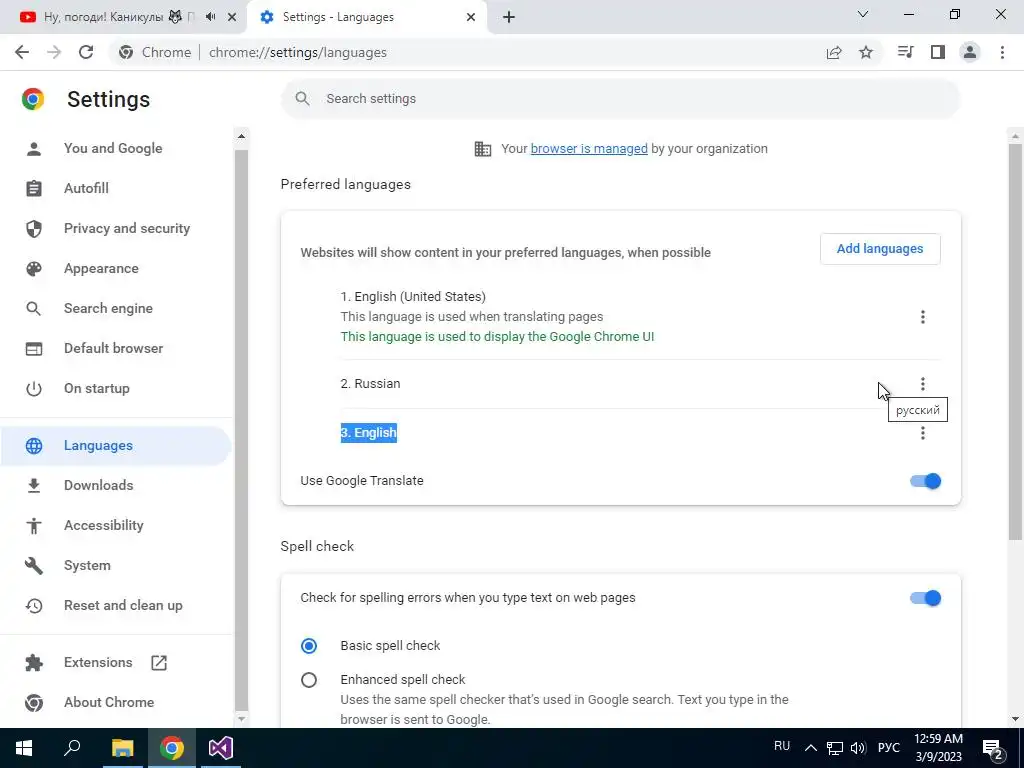Click the highlighted '3. English' text

click(x=368, y=432)
